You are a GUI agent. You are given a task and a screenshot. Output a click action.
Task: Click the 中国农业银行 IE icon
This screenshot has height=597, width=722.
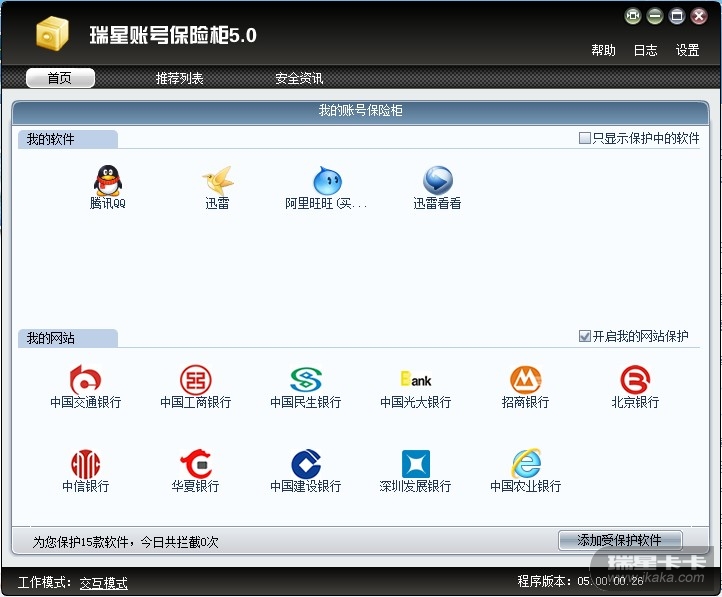(x=526, y=463)
